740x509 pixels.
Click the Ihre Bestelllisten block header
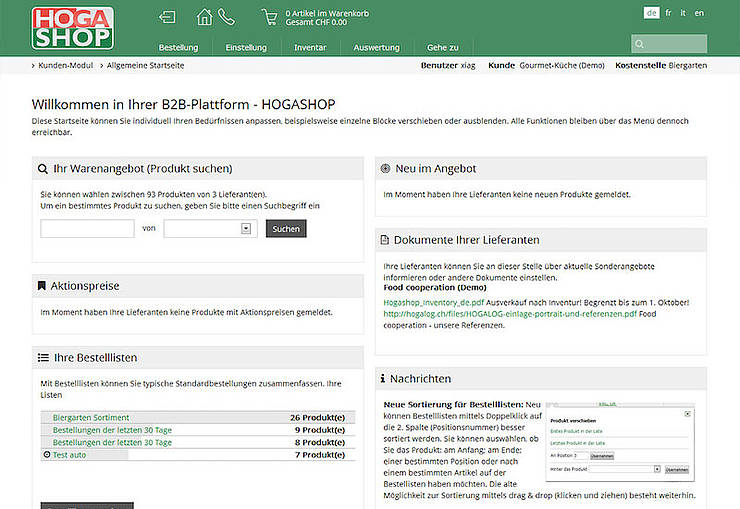click(198, 358)
